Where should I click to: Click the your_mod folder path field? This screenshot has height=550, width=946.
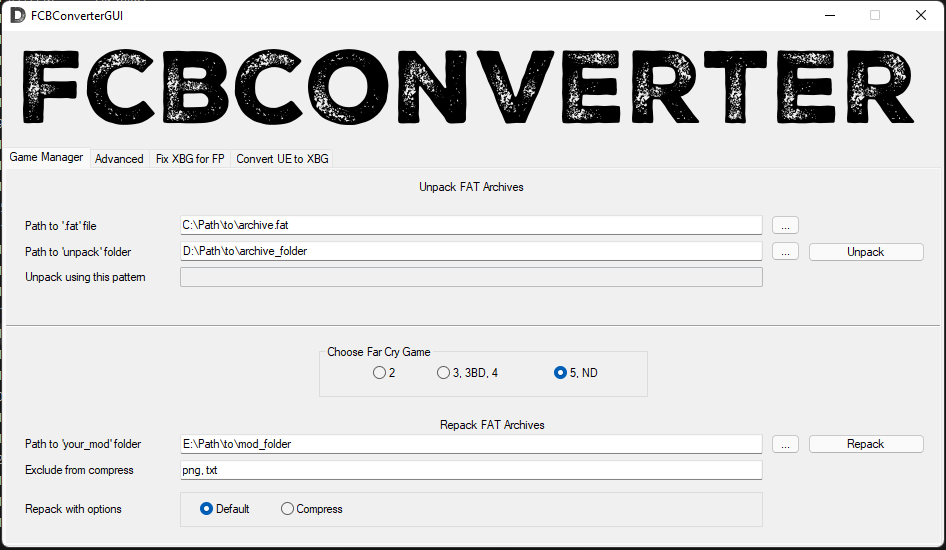pos(471,444)
